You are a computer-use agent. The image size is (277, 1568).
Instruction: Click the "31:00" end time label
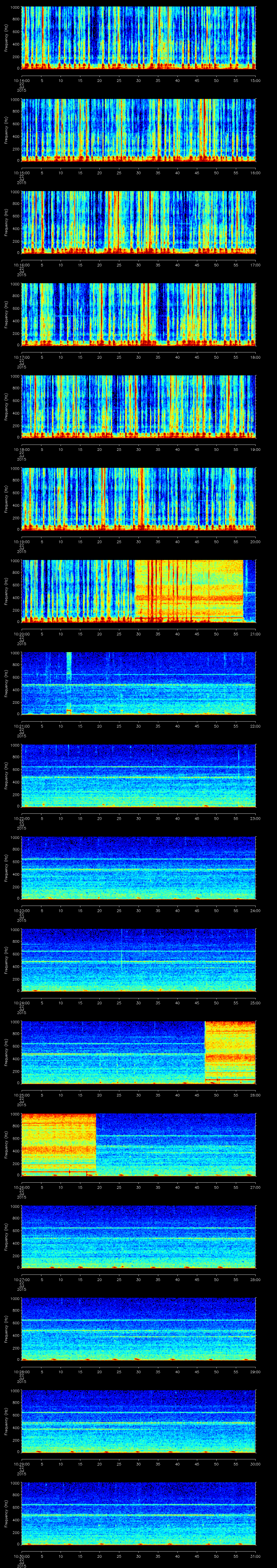(x=256, y=1556)
